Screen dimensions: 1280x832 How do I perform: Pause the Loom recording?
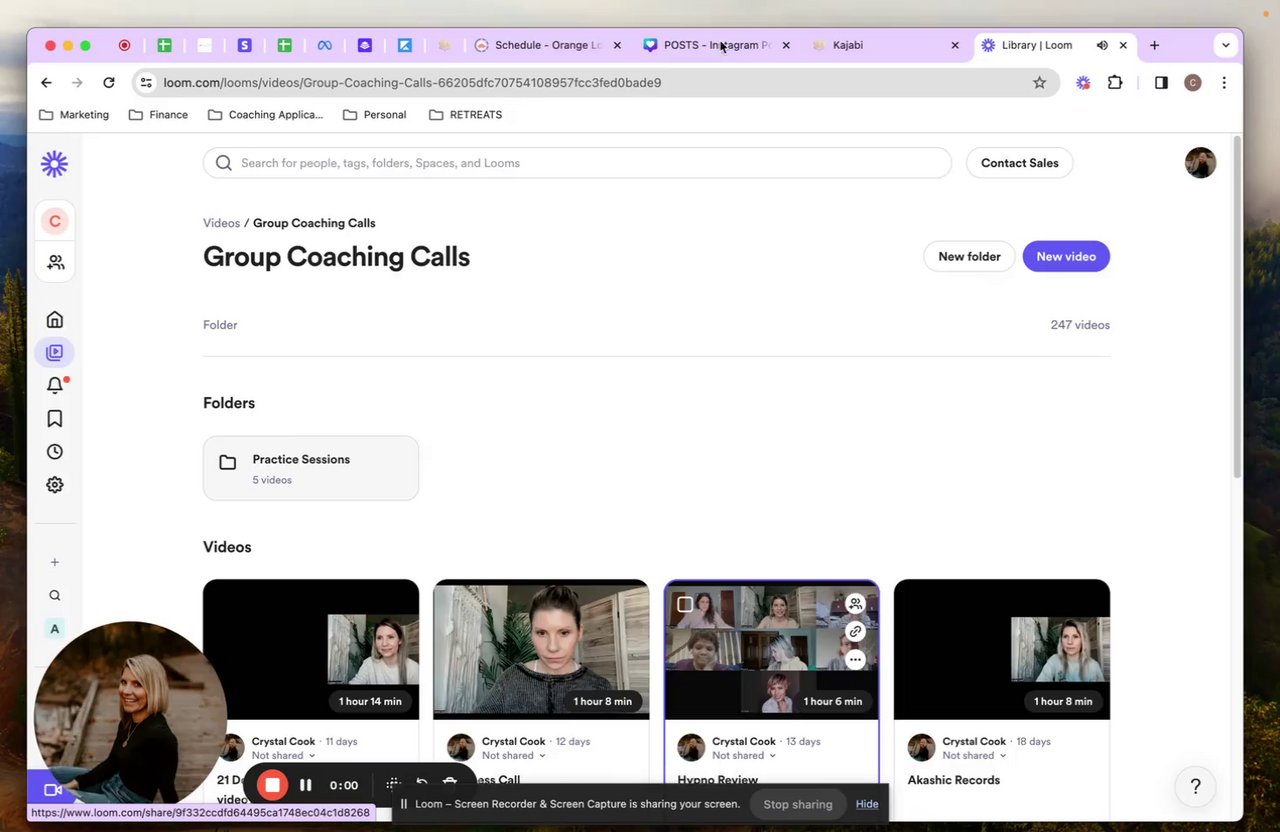tap(306, 785)
